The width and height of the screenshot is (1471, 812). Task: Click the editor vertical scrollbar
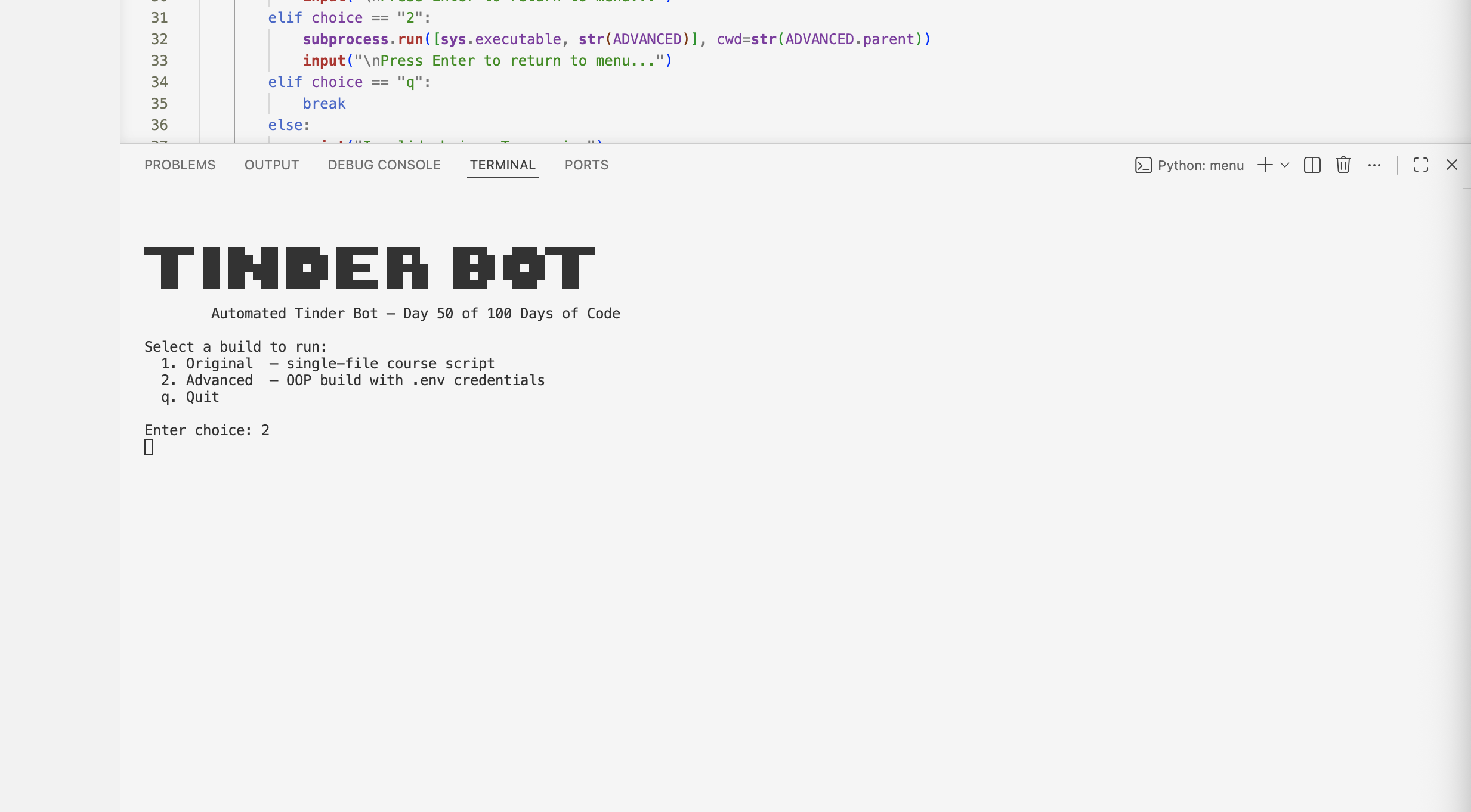coord(1466,72)
